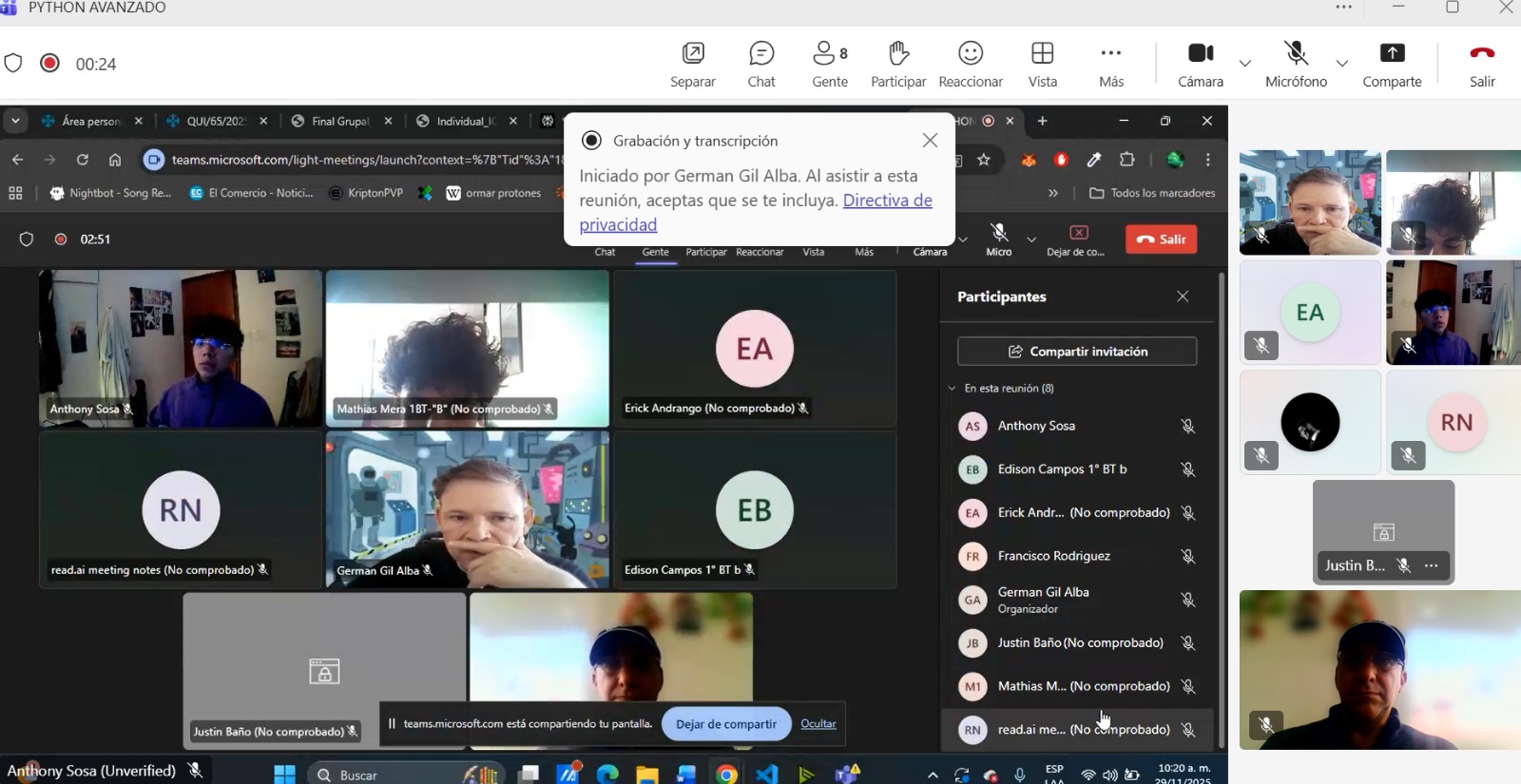The image size is (1521, 784).
Task: Click the red Salir button in shared screen
Action: pyautogui.click(x=1162, y=239)
